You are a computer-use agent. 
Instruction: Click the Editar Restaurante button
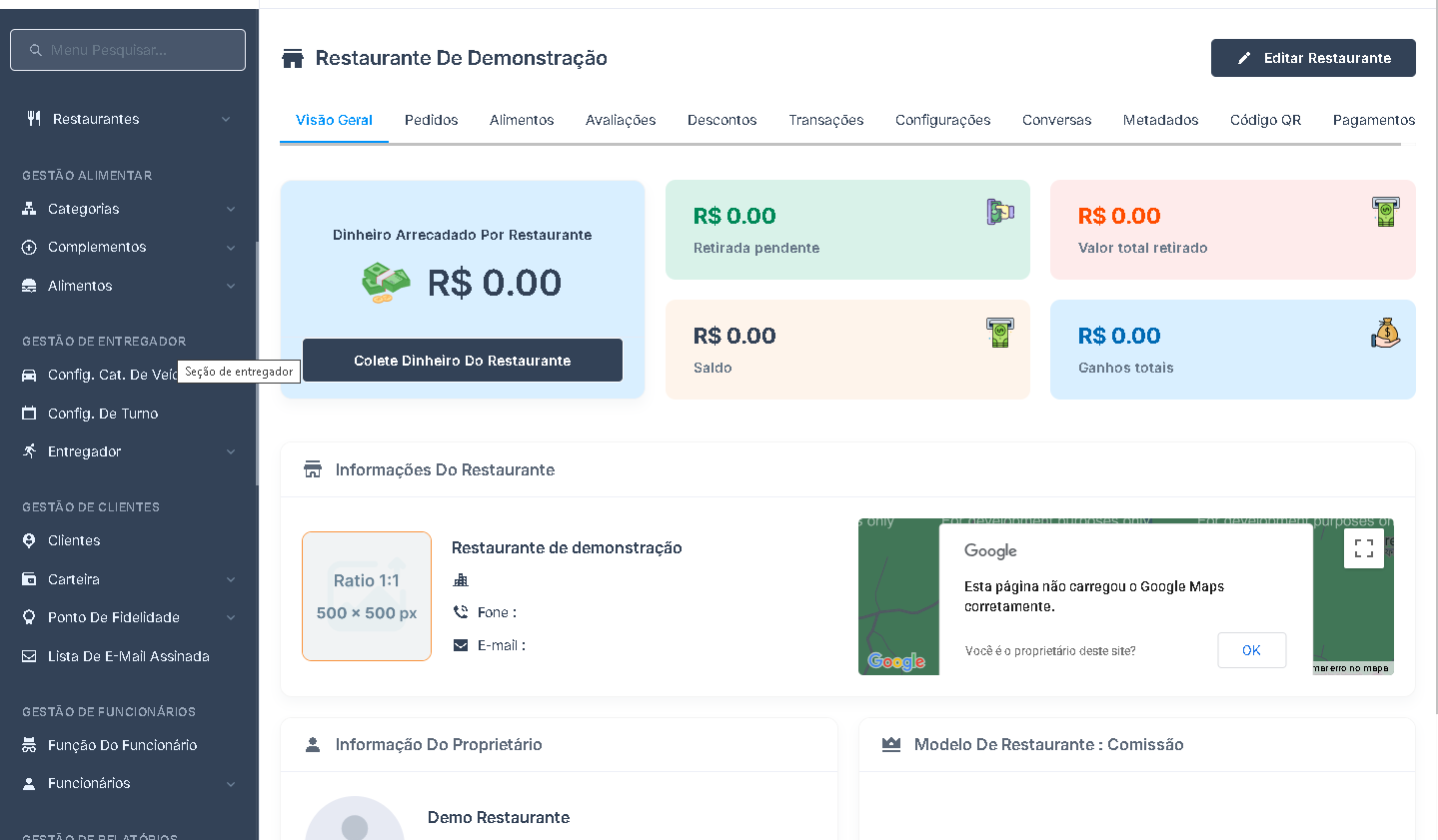[1313, 58]
